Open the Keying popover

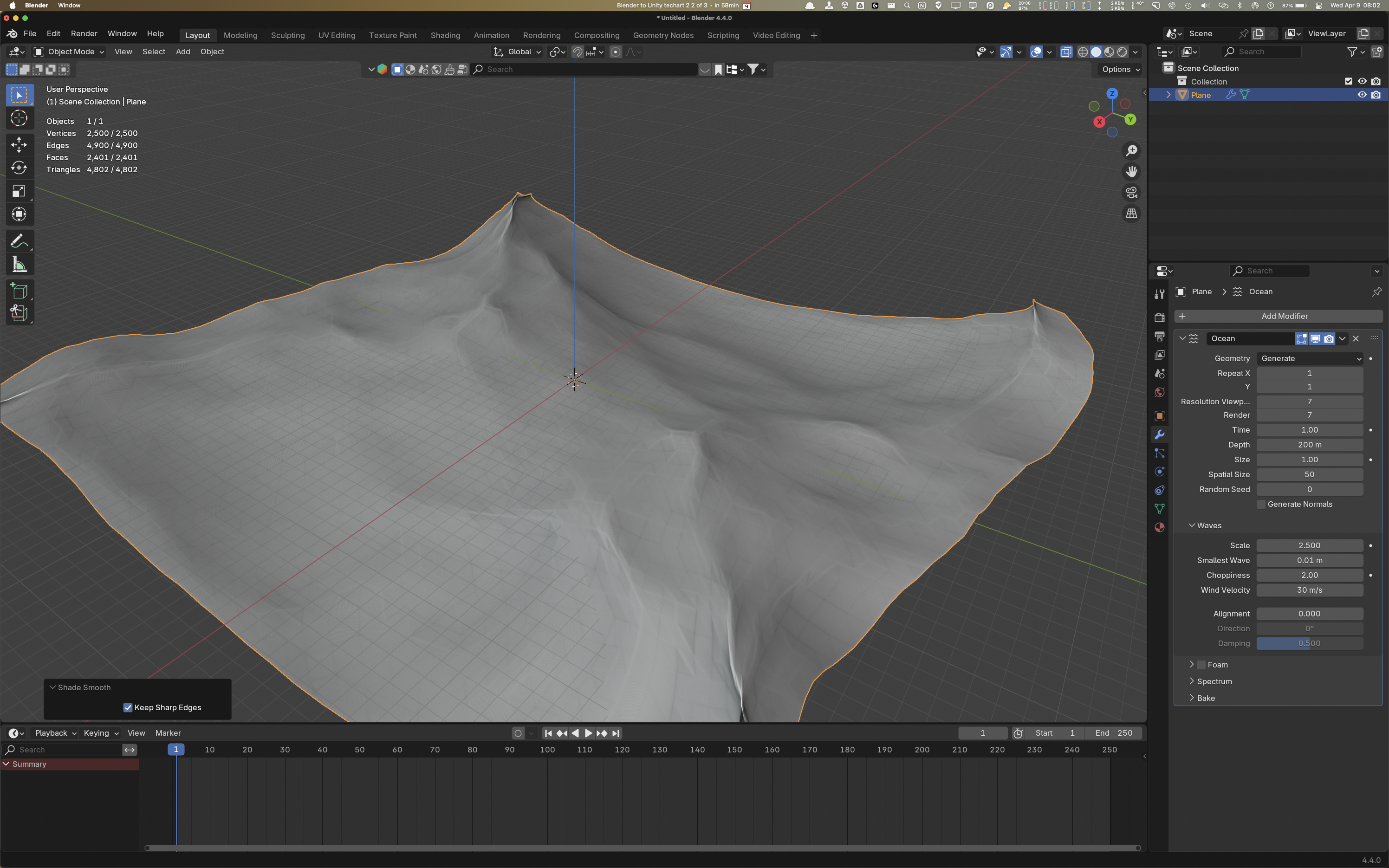pyautogui.click(x=100, y=733)
